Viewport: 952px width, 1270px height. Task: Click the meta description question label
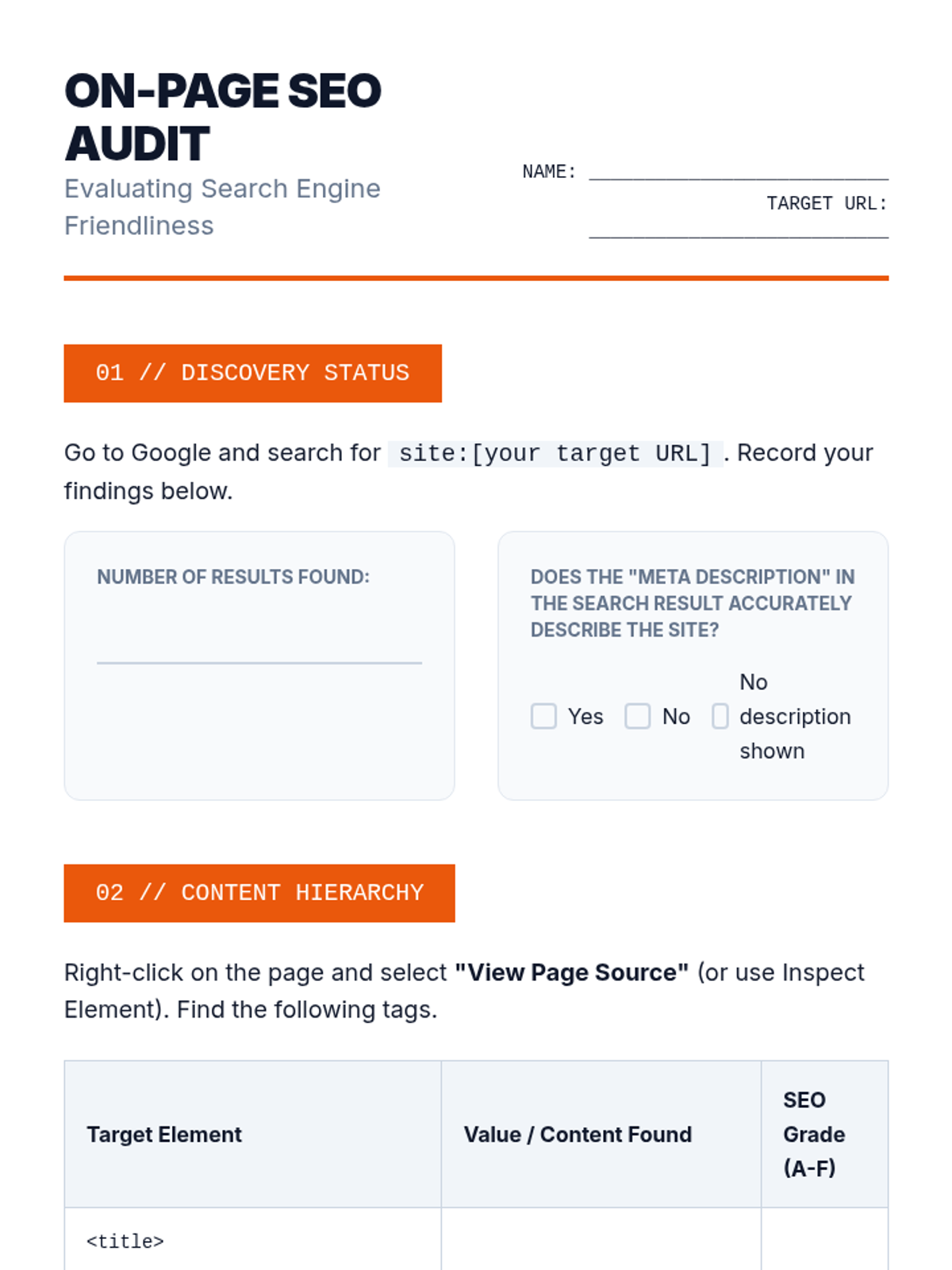pyautogui.click(x=692, y=603)
